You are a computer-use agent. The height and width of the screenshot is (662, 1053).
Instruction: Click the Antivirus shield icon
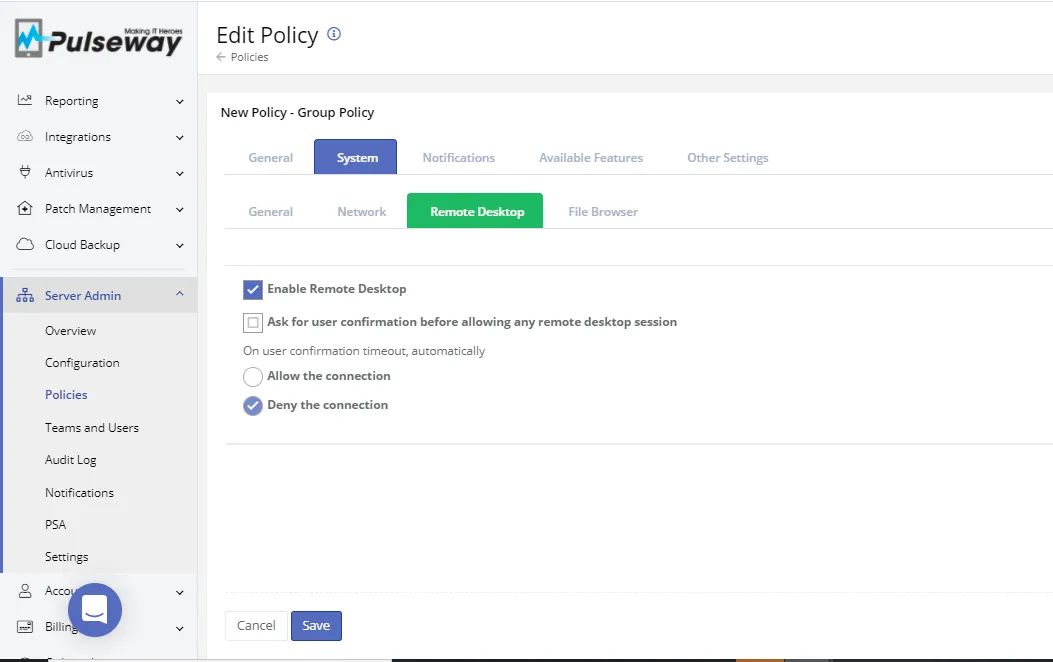[25, 173]
